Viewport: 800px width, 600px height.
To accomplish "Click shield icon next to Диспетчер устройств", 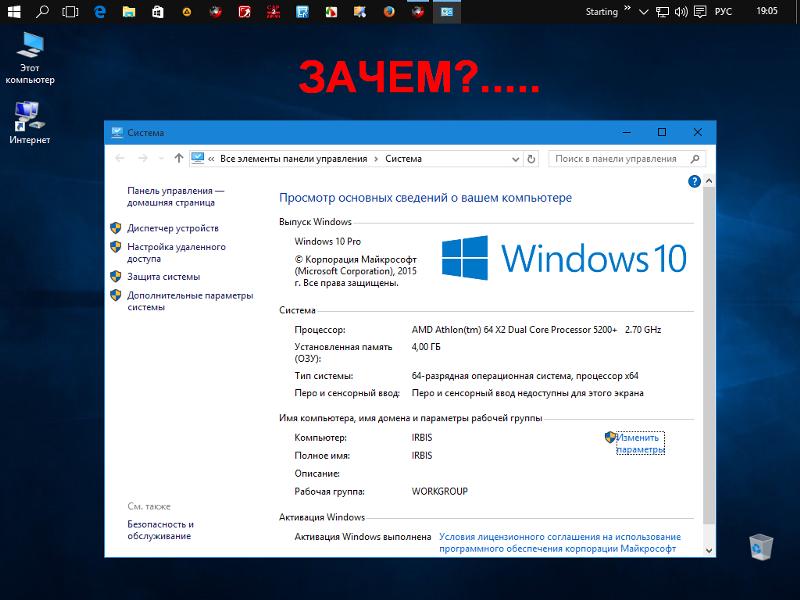I will point(116,228).
